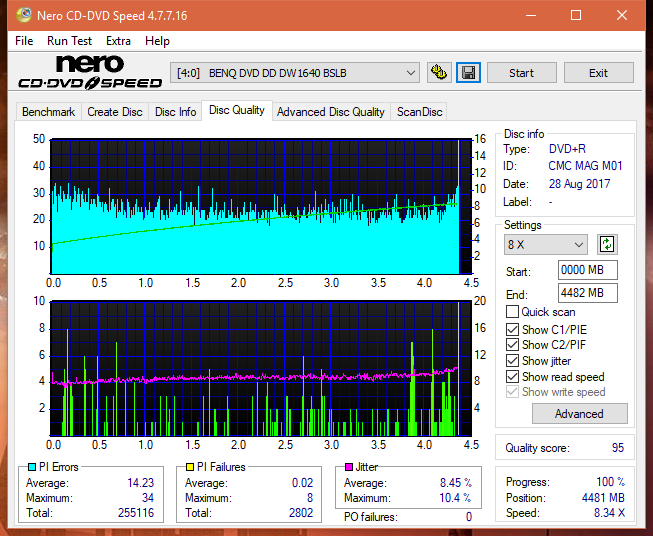Open the drive options tools icon
Viewport: 653px width, 536px height.
click(439, 73)
